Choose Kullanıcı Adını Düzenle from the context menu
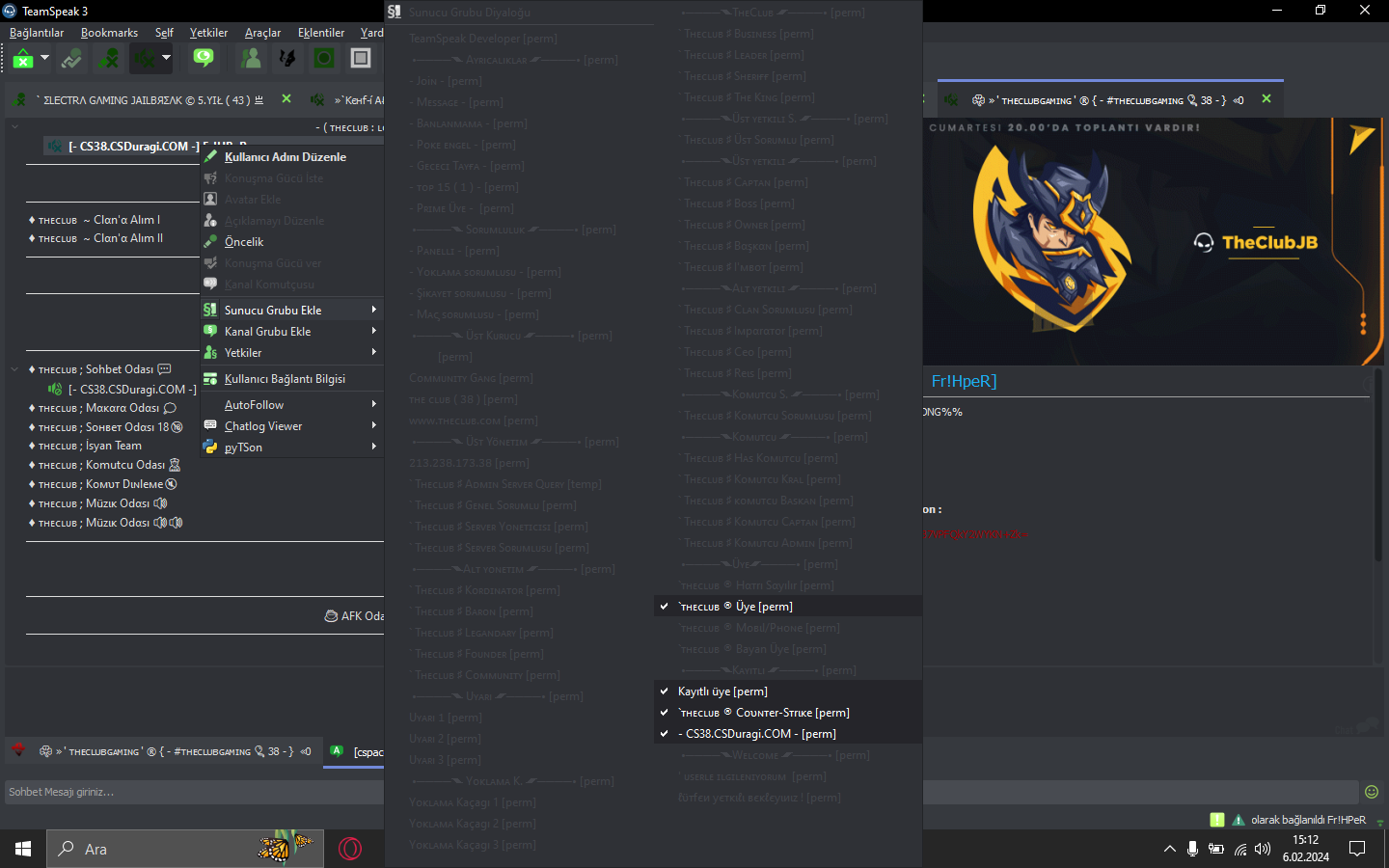 coord(292,157)
